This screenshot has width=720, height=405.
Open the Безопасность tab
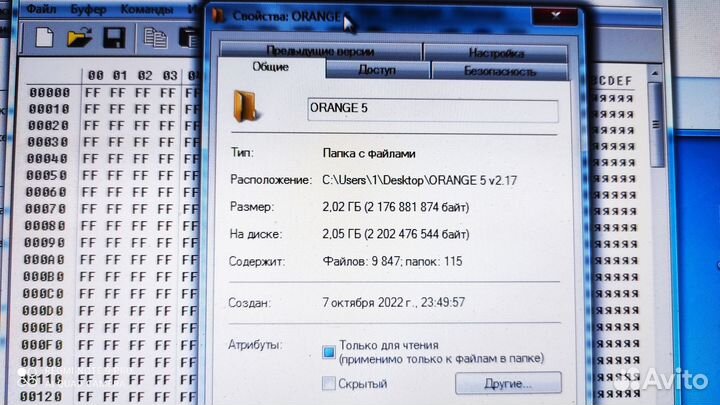pos(500,72)
